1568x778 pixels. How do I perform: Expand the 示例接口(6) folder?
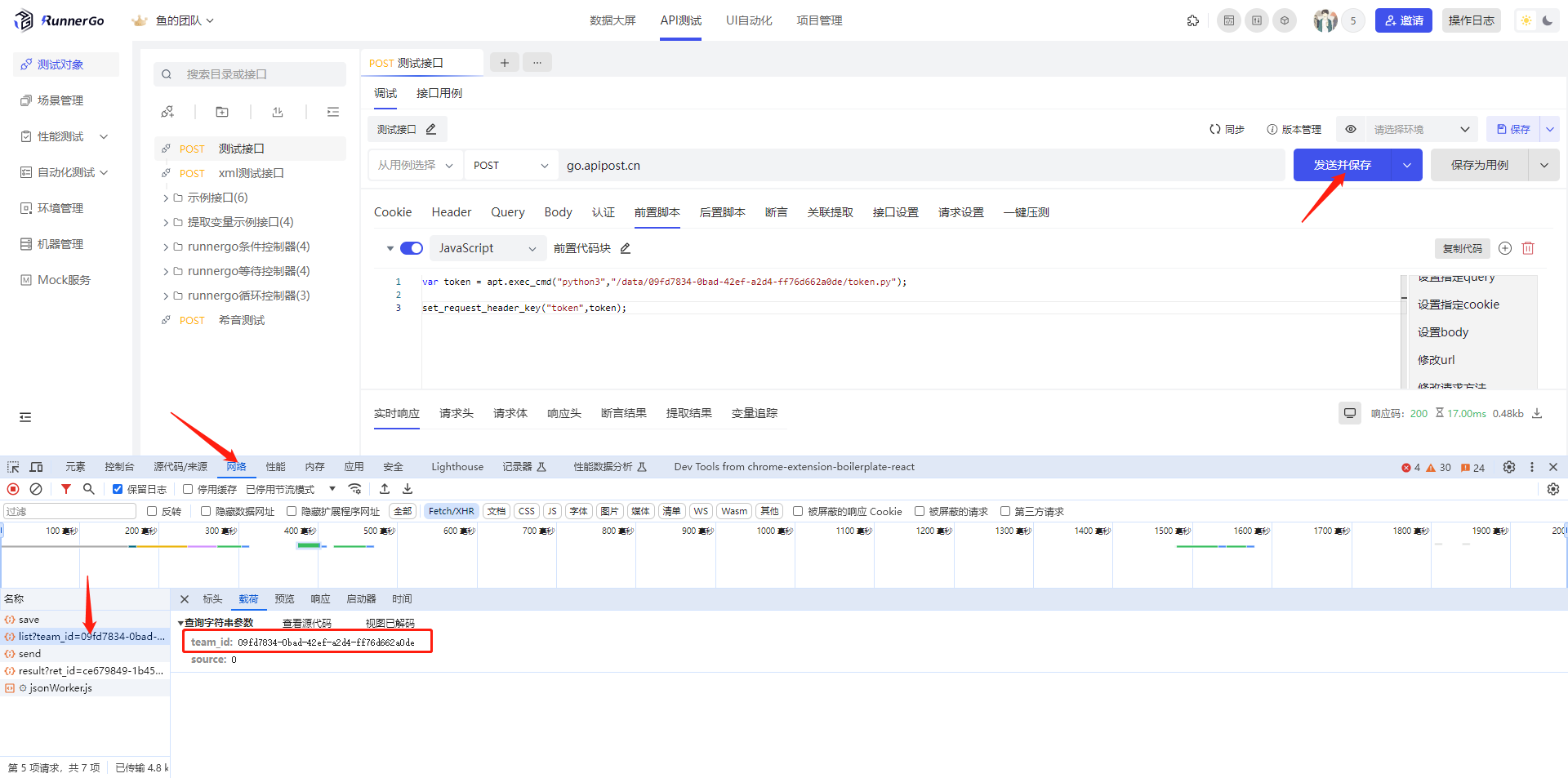[x=166, y=198]
